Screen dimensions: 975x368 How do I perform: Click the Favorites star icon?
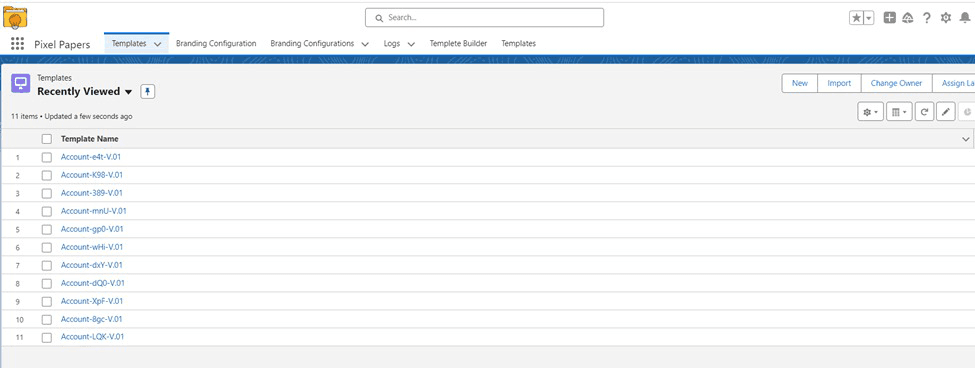pyautogui.click(x=856, y=18)
